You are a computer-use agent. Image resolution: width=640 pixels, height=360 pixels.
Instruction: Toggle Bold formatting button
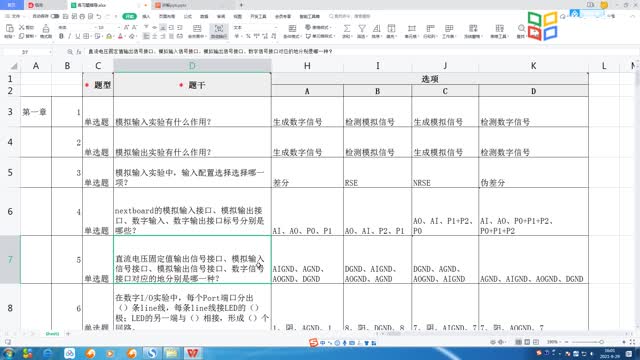(61, 36)
